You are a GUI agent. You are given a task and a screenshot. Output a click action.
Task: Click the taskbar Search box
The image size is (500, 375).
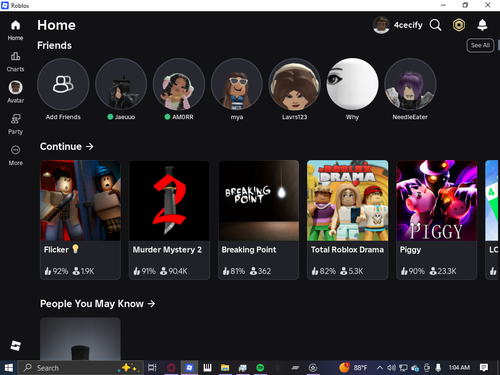click(80, 368)
